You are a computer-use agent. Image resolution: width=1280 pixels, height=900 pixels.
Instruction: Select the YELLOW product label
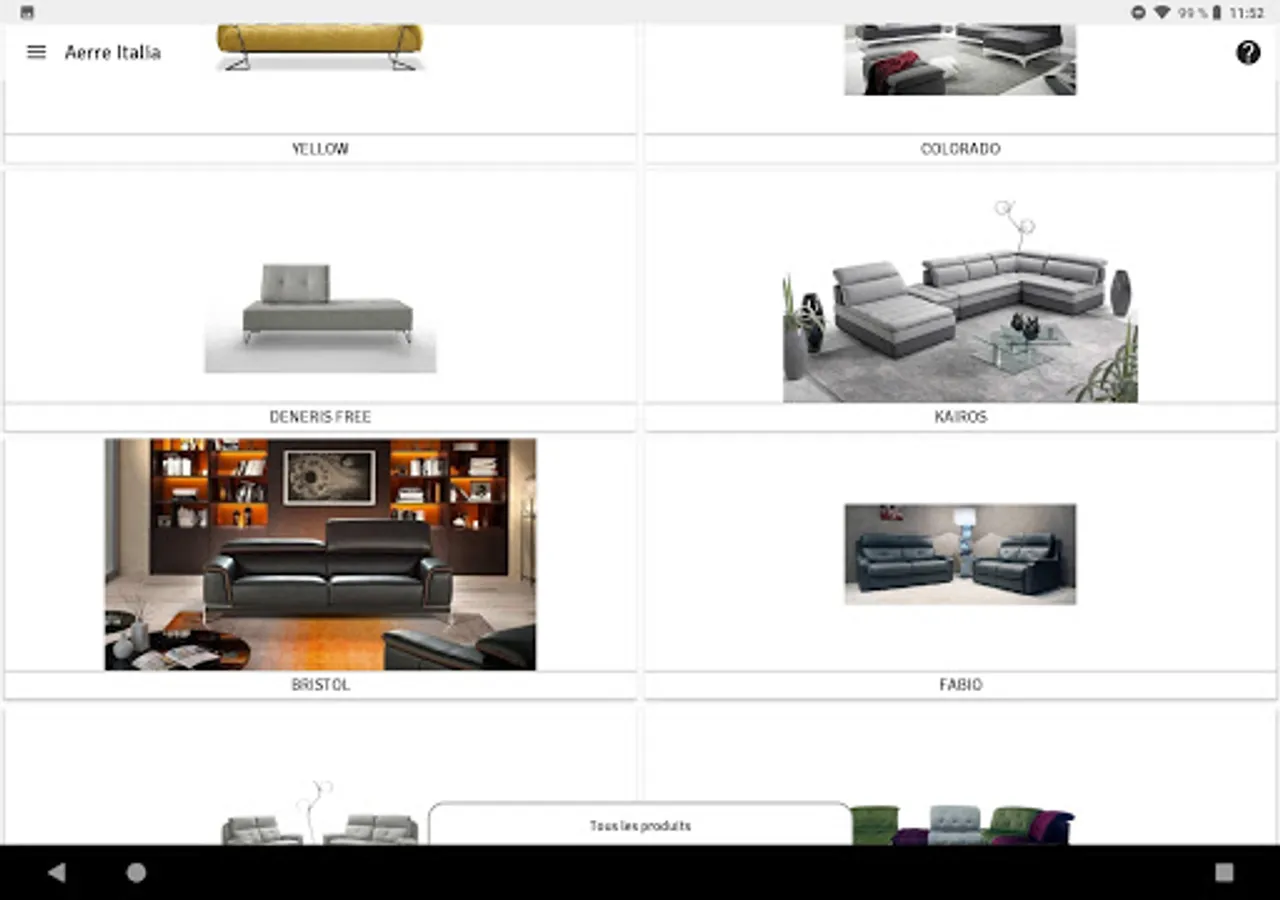point(320,149)
